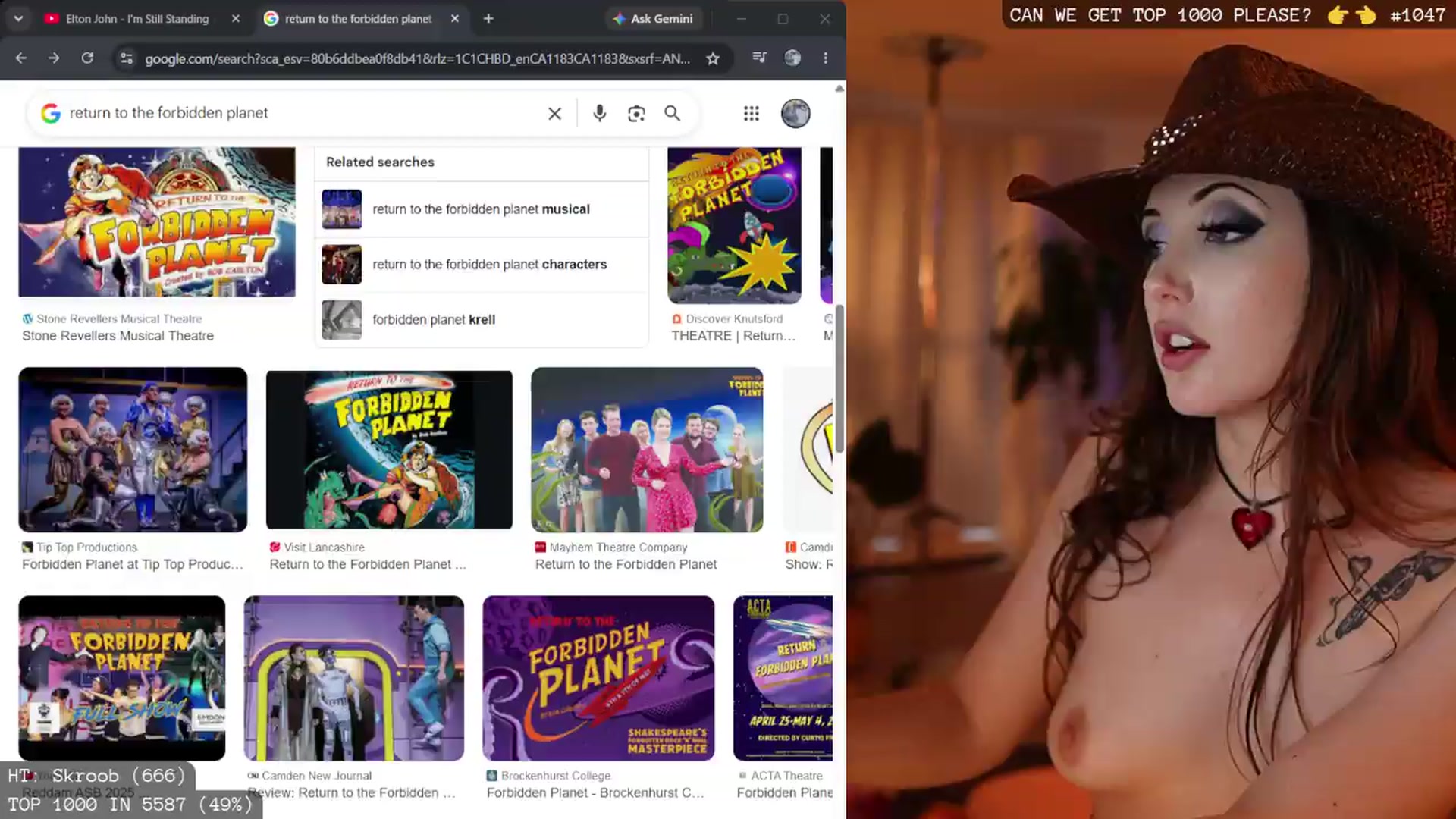Click the page vertical scrollbar thumb

coord(839,379)
